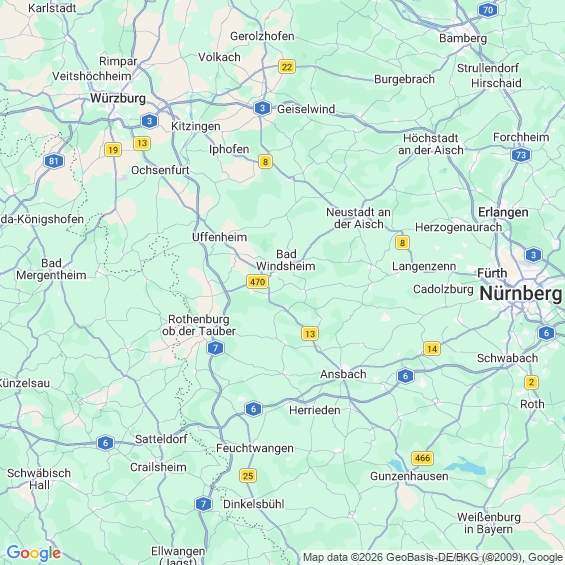Select the Bamberg city label

(x=463, y=38)
